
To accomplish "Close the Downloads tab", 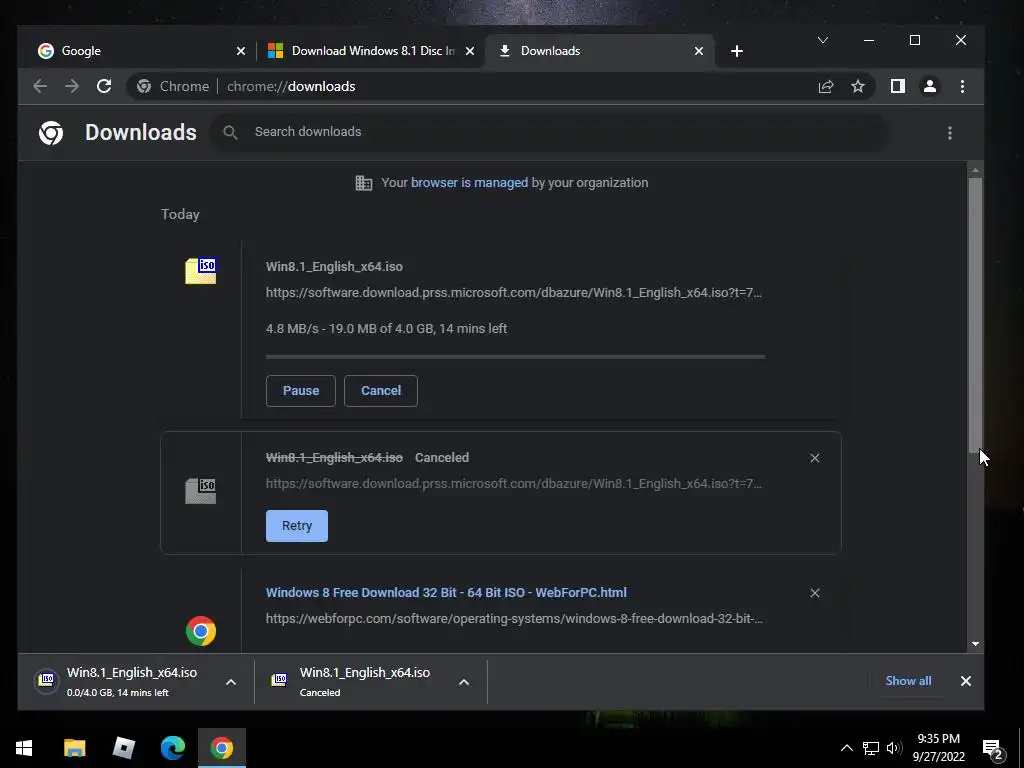I will click(x=699, y=51).
